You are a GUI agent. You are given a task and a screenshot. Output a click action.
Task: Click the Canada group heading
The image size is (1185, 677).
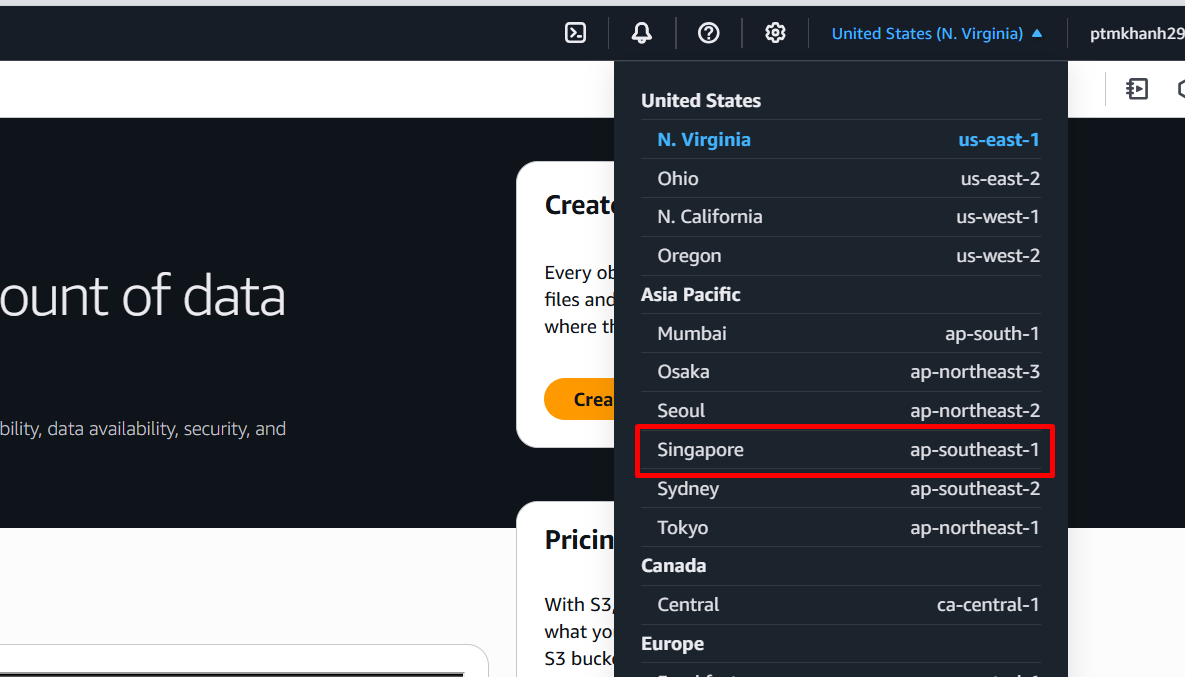point(673,566)
